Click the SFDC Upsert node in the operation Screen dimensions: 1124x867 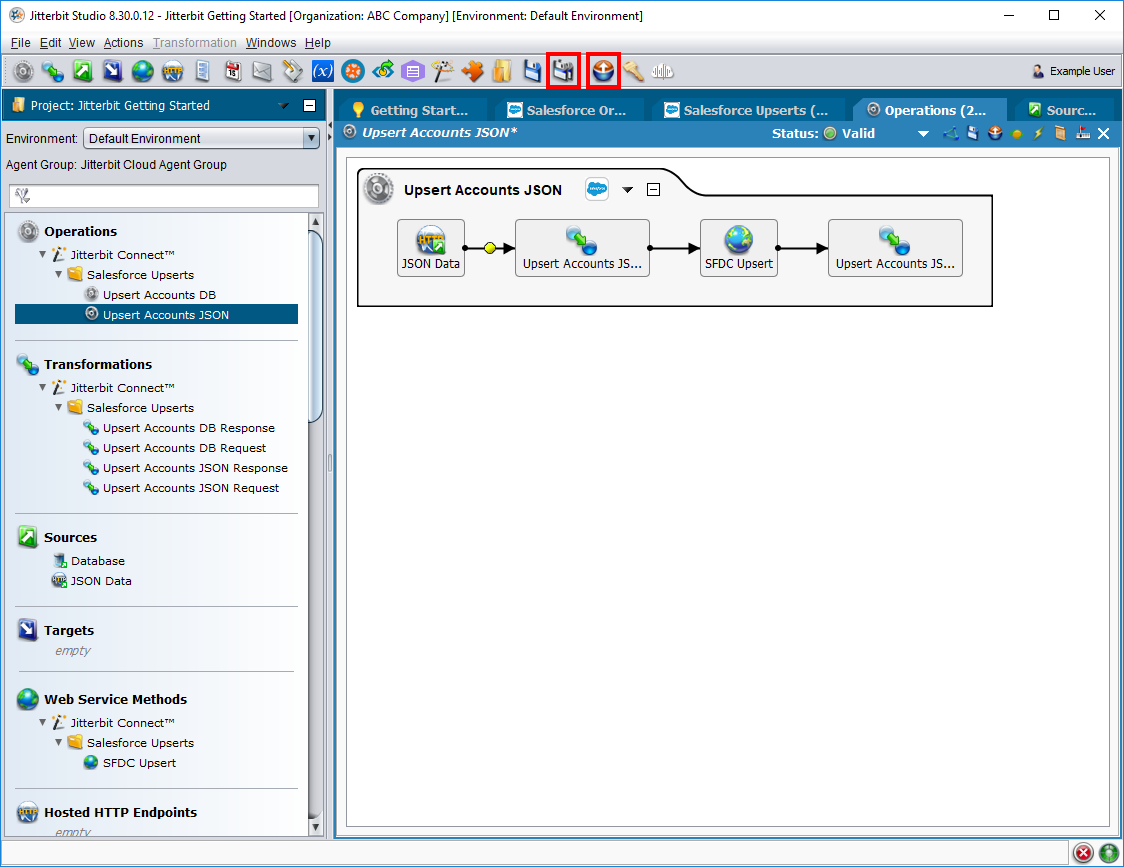tap(739, 248)
